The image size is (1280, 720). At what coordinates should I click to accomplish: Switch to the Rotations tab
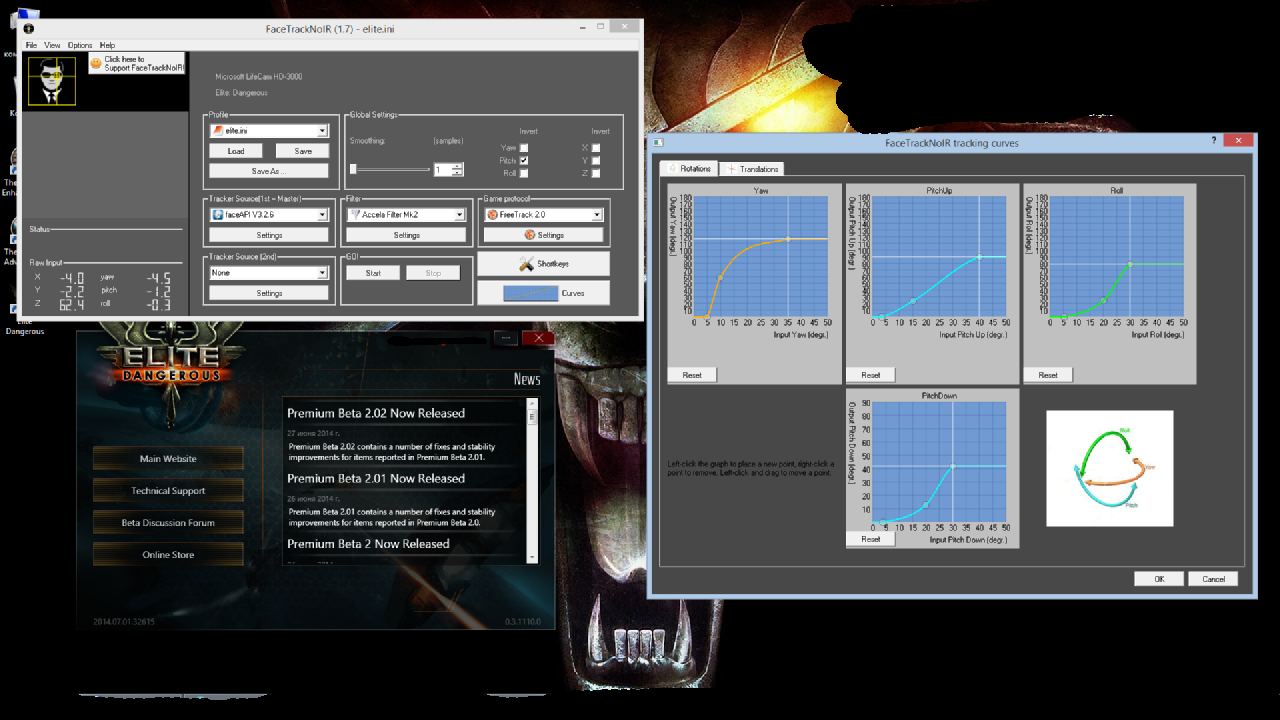[690, 169]
